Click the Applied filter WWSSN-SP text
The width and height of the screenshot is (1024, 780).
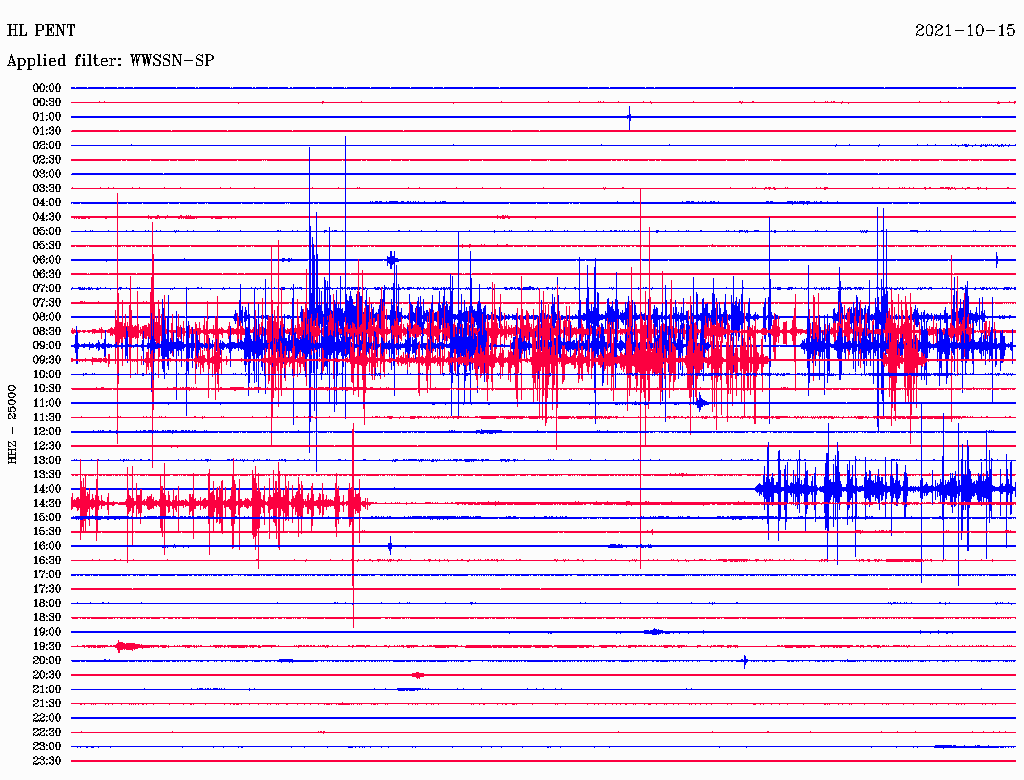[x=110, y=61]
